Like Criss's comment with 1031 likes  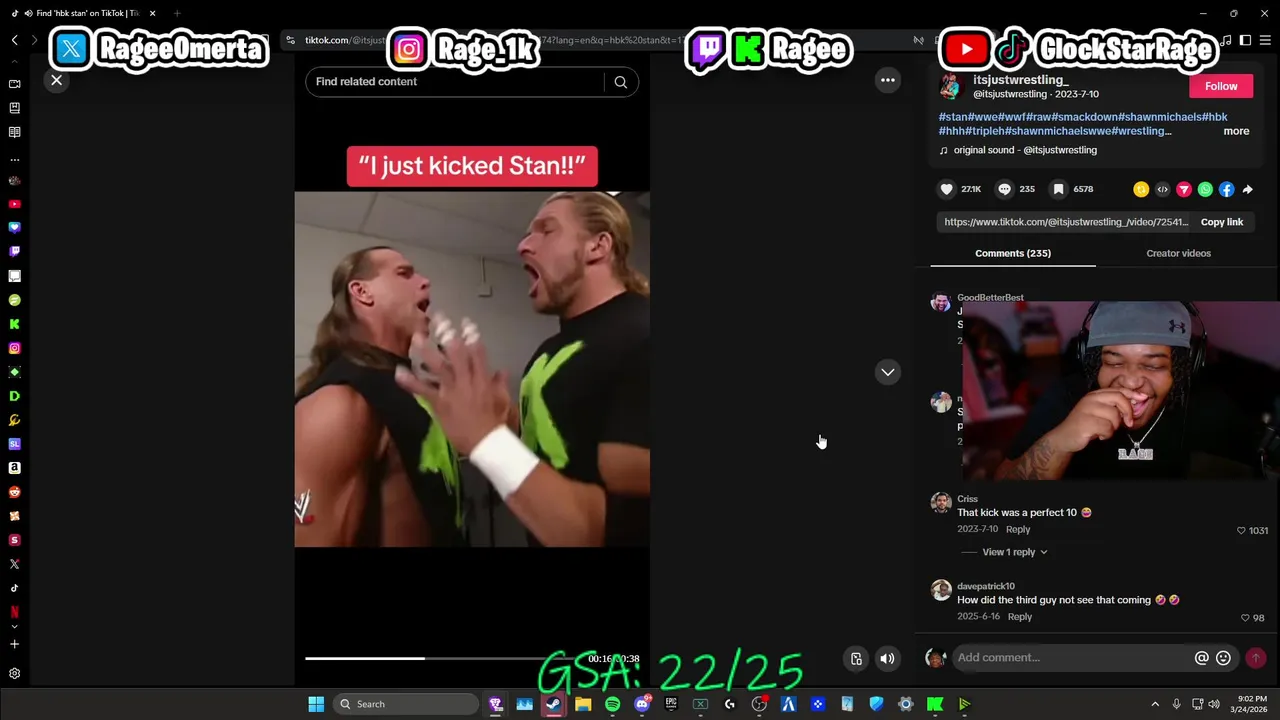pyautogui.click(x=1242, y=531)
